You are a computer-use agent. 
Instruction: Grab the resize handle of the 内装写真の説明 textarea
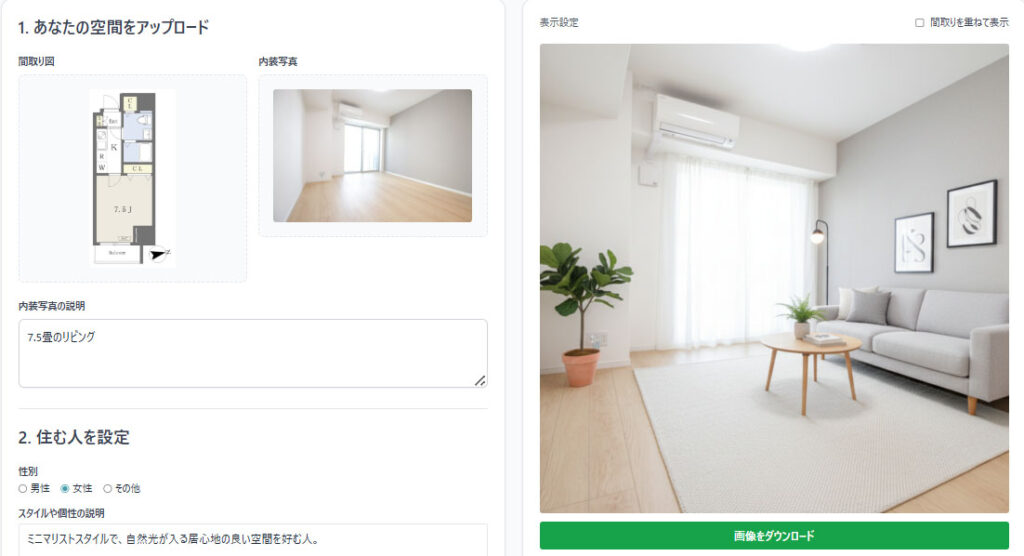click(x=480, y=380)
